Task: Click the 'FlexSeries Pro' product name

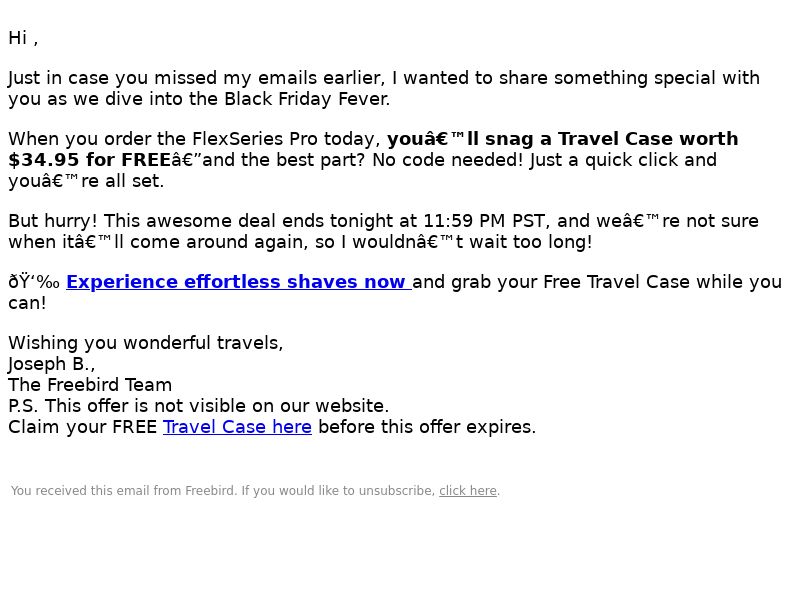Action: tap(255, 139)
